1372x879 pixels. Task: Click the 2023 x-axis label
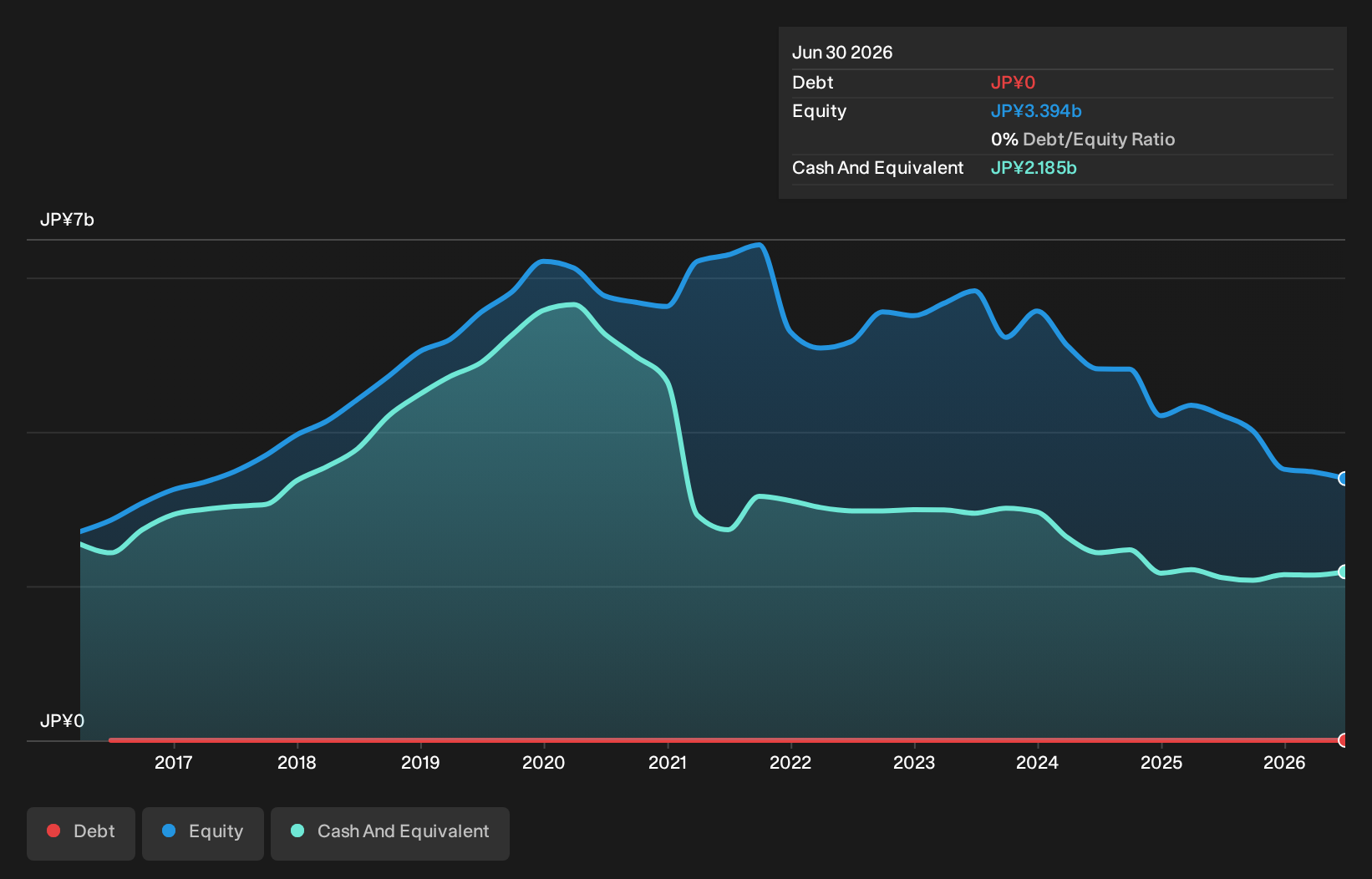coord(914,763)
